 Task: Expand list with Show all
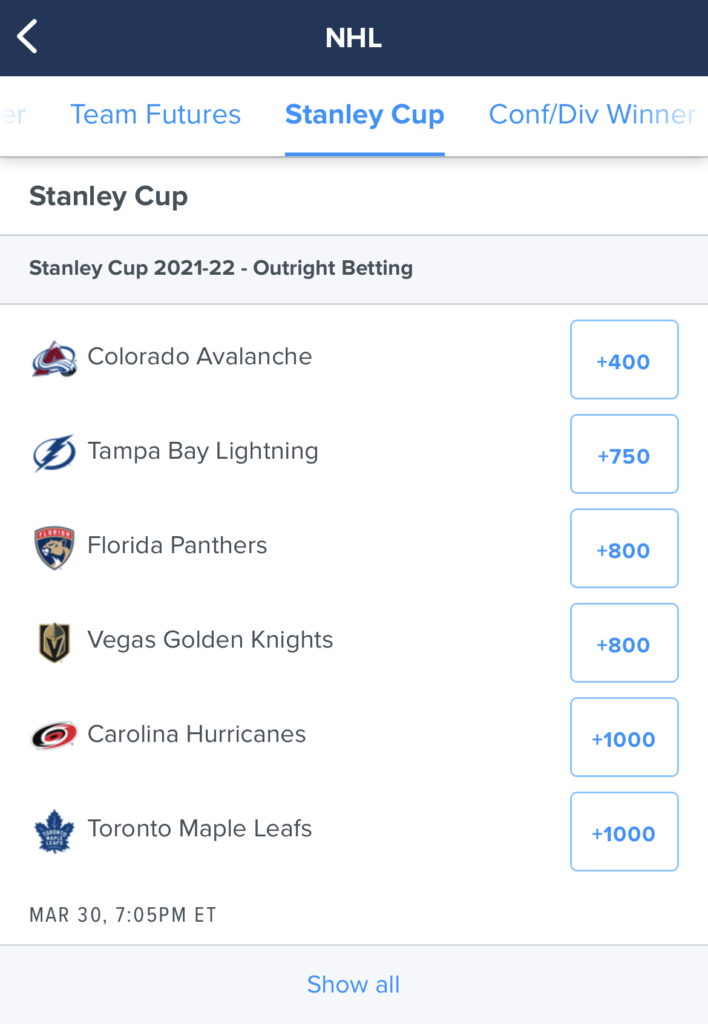coord(353,984)
